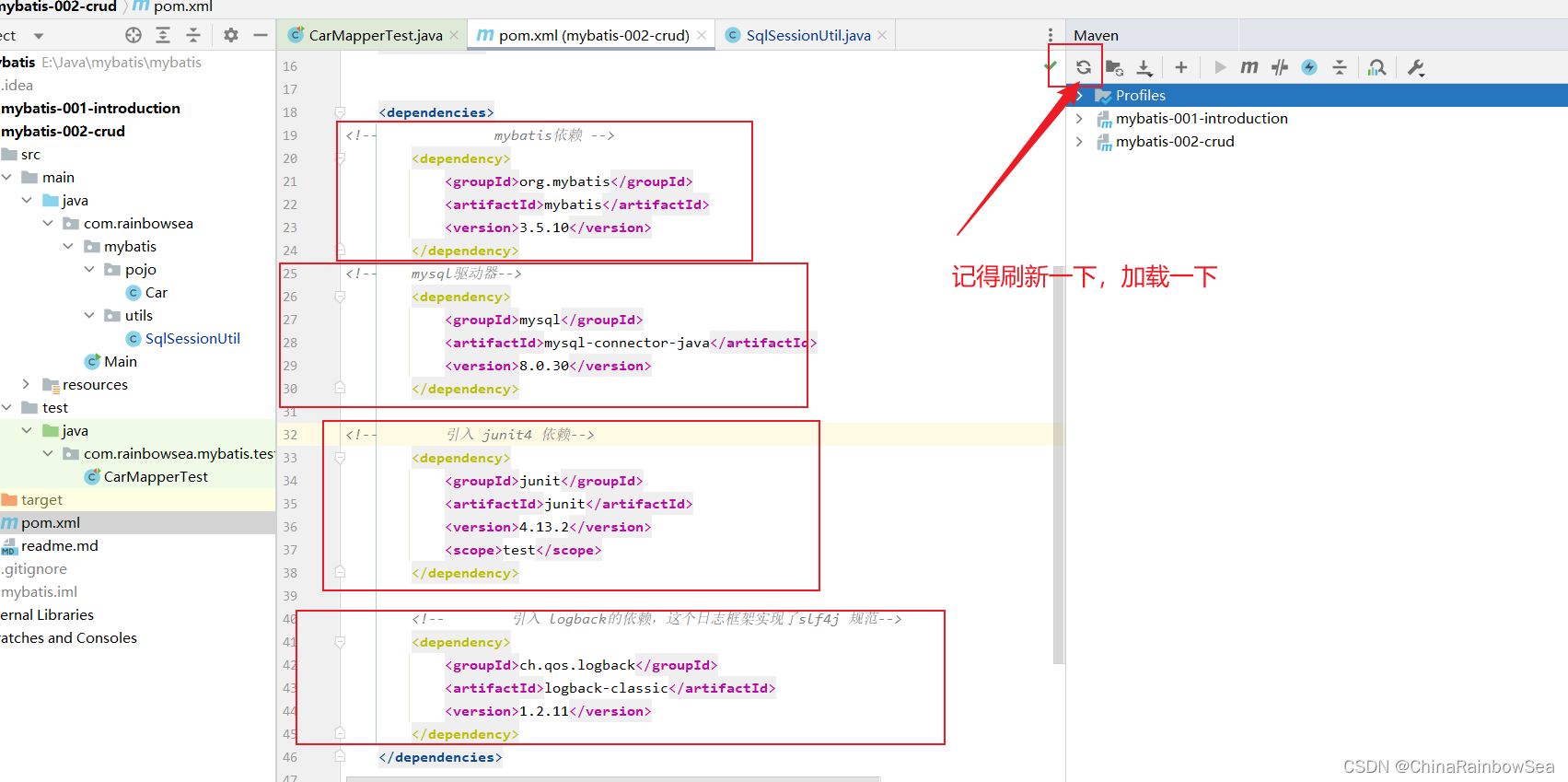Select opened file target icon in Project panel
Screen dimensions: 1568x782
pos(134,35)
